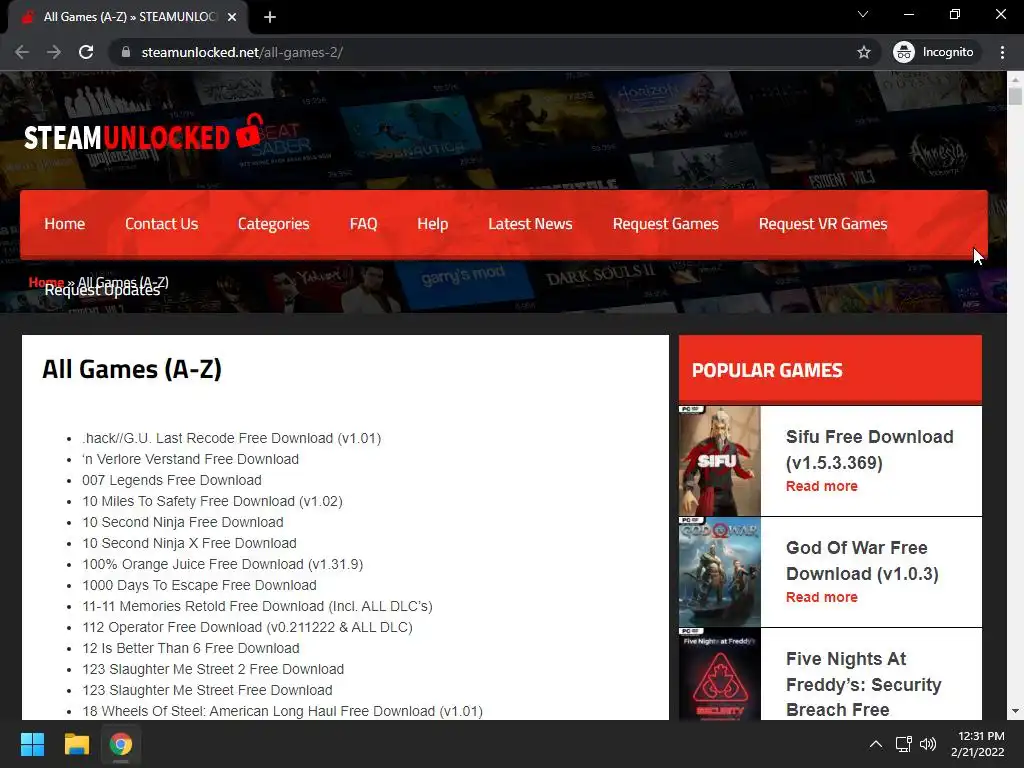Click the address bar URL

242,52
